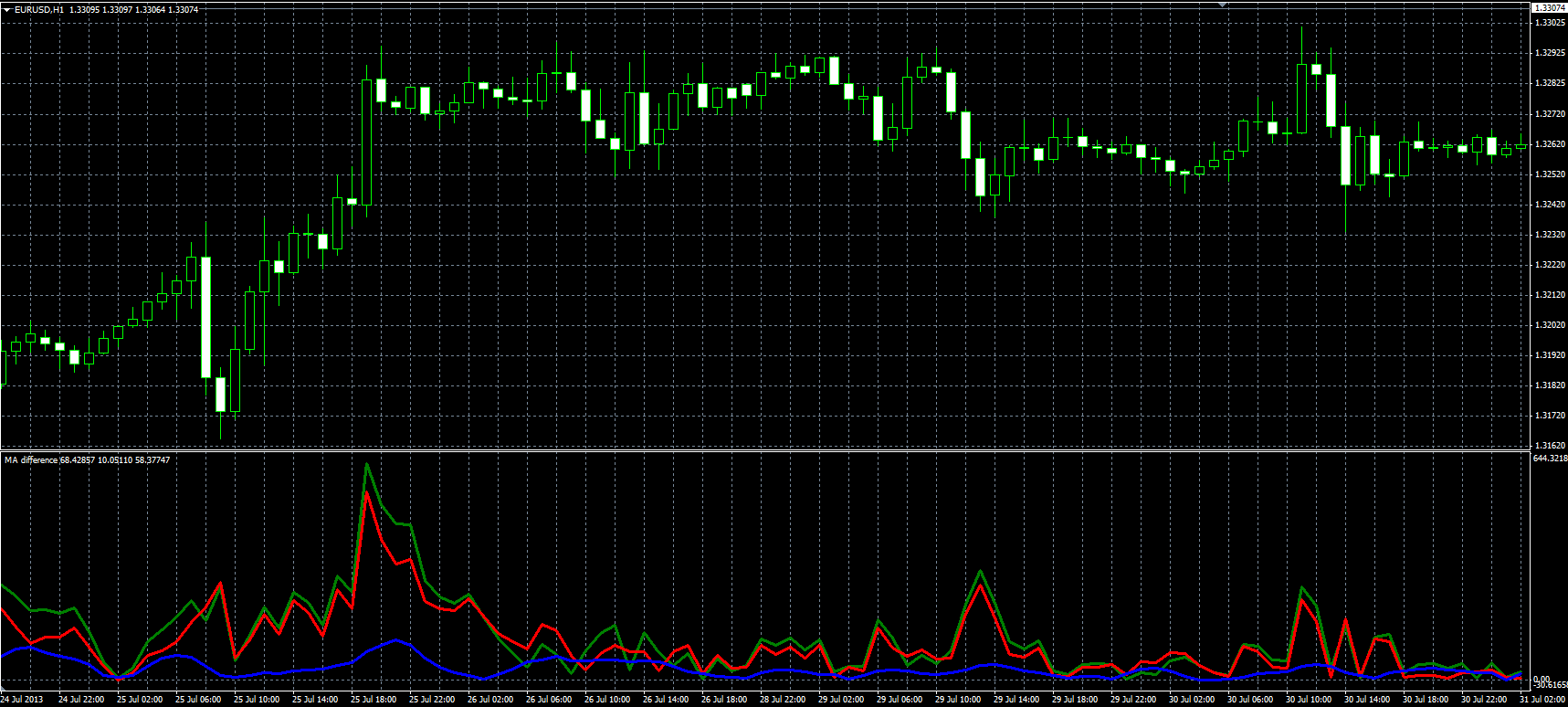Click time axis label 30 Jul 14:00
This screenshot has width=1568, height=707.
pyautogui.click(x=1367, y=700)
